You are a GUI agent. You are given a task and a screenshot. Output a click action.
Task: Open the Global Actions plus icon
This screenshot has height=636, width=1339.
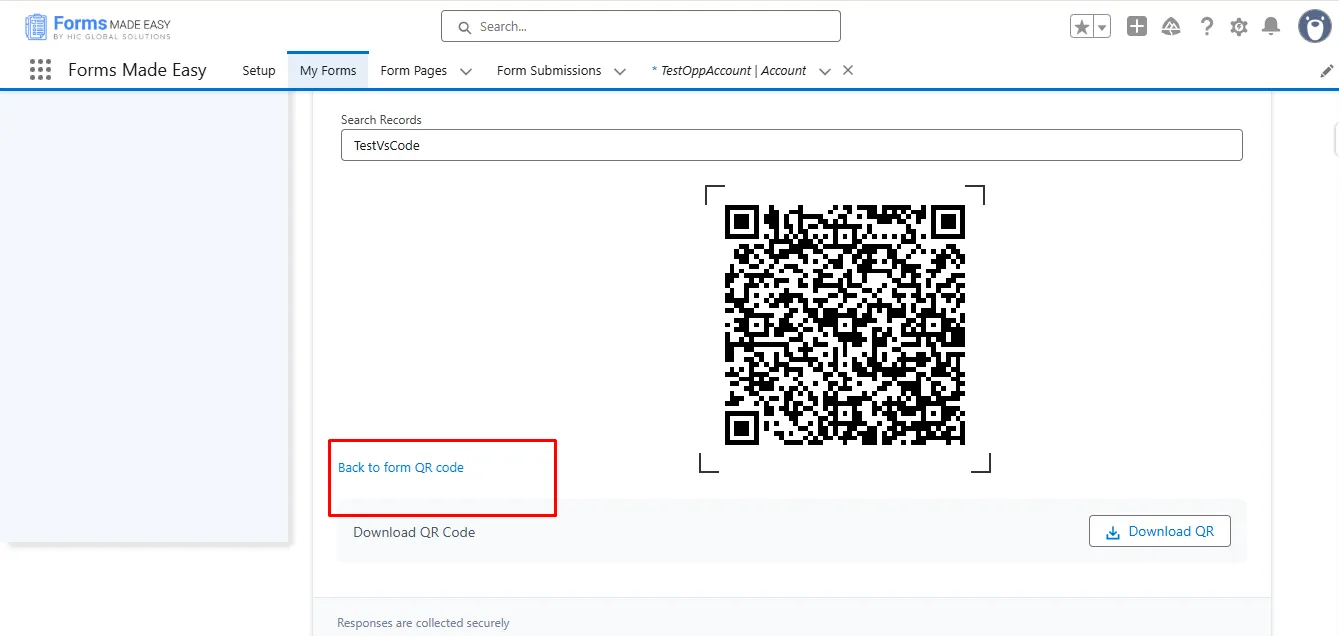(1137, 27)
